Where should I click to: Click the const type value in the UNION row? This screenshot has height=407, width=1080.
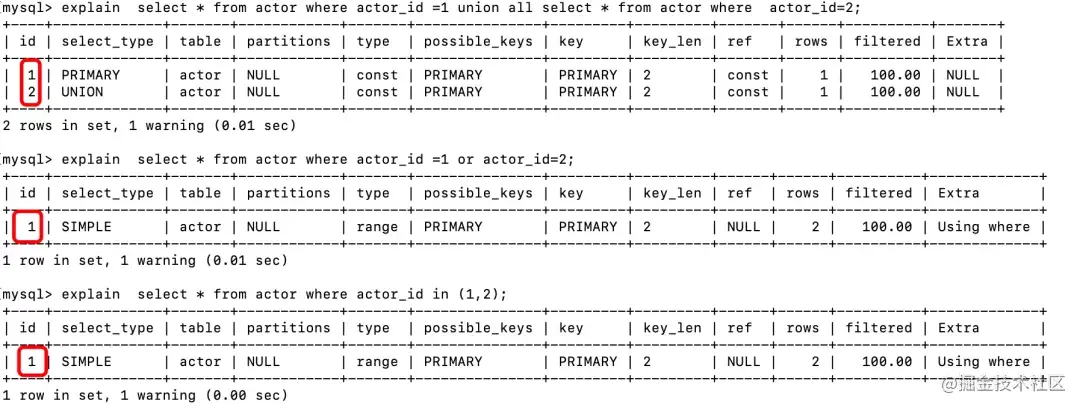coord(377,92)
